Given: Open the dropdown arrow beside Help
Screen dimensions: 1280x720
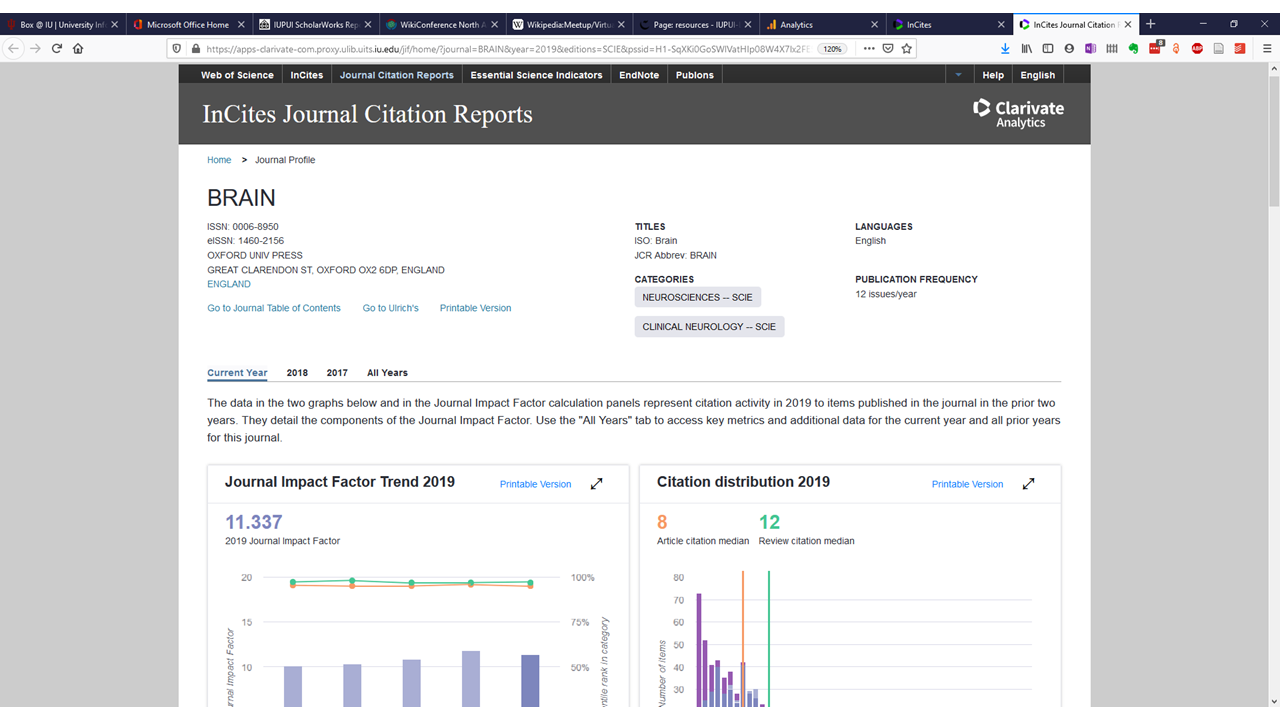Looking at the screenshot, I should pos(958,75).
